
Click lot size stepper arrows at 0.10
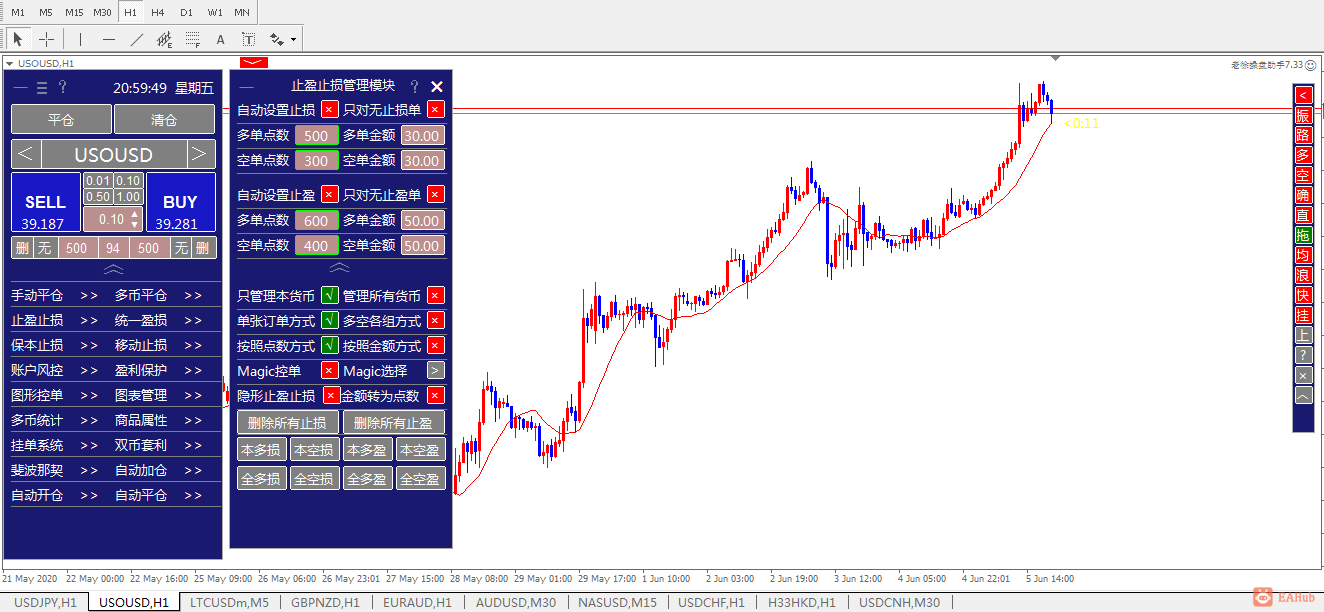pyautogui.click(x=135, y=220)
